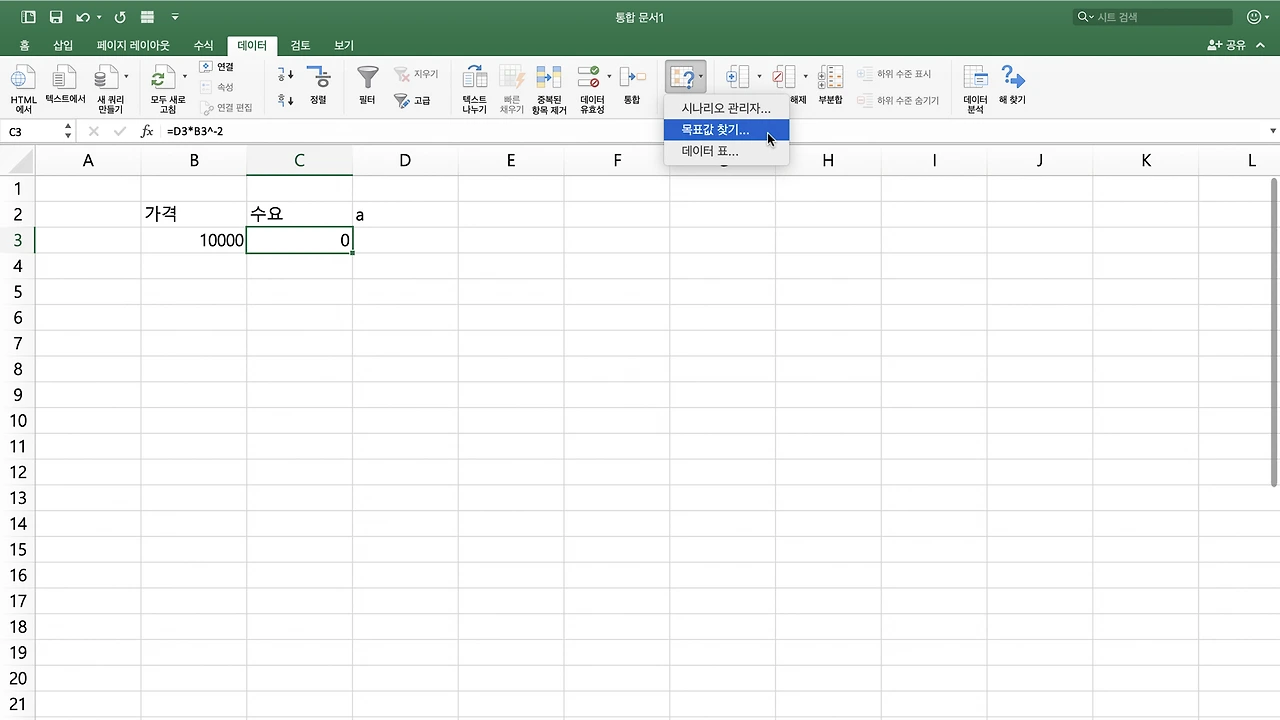Select column header H
This screenshot has width=1280, height=720.
pyautogui.click(x=828, y=160)
